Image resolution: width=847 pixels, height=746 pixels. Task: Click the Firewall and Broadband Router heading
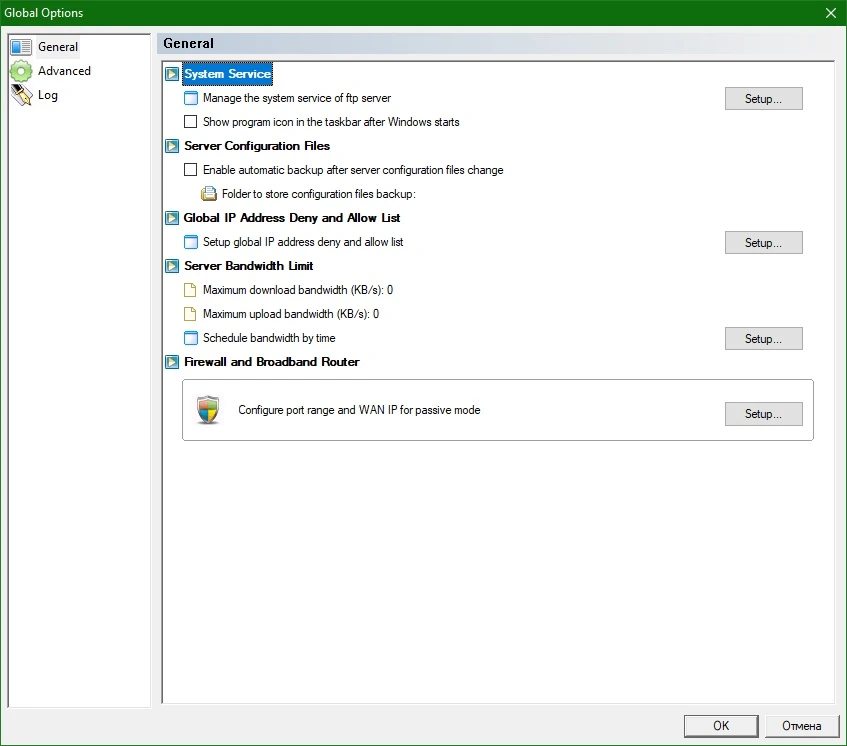272,362
